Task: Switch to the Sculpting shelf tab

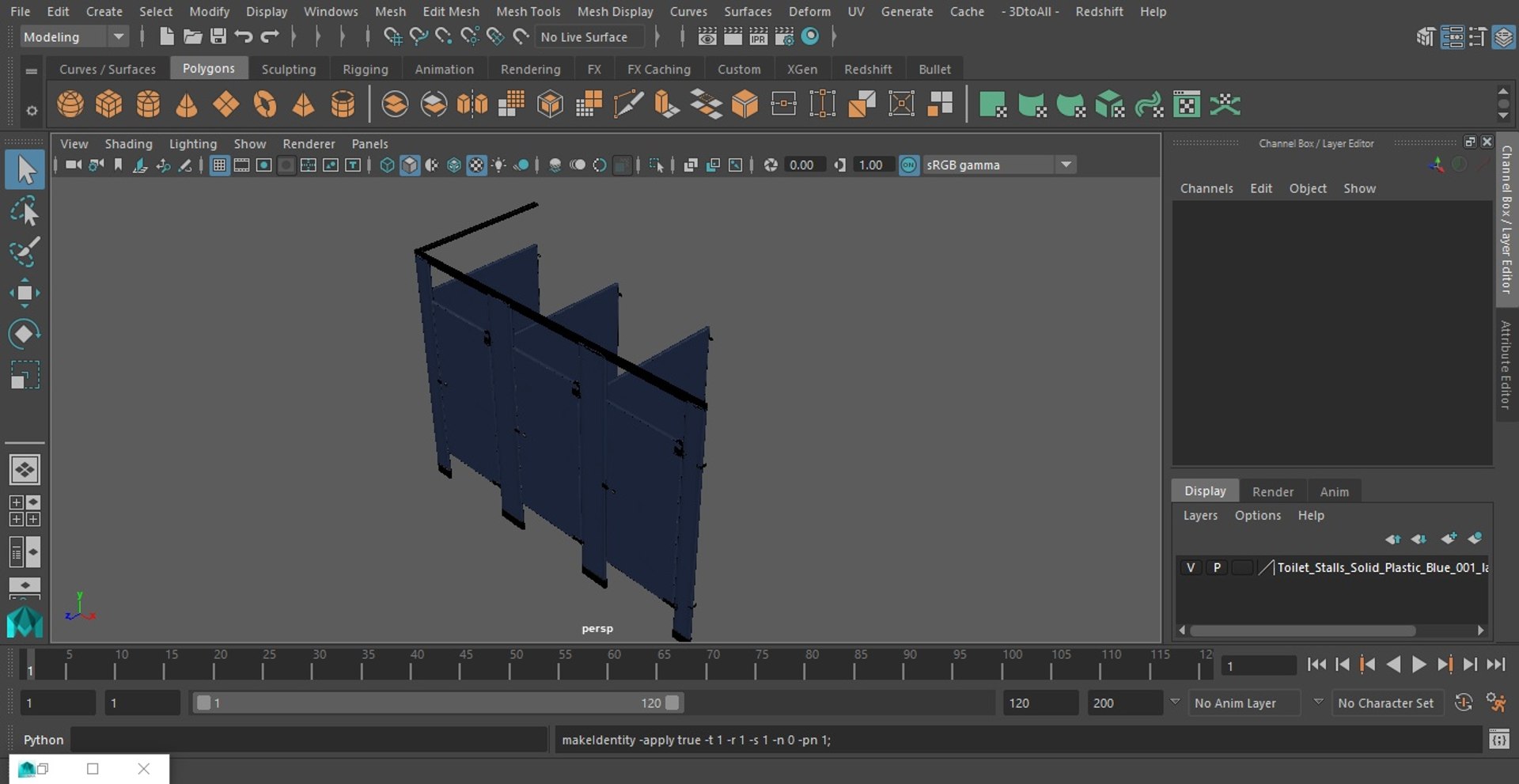Action: point(288,69)
